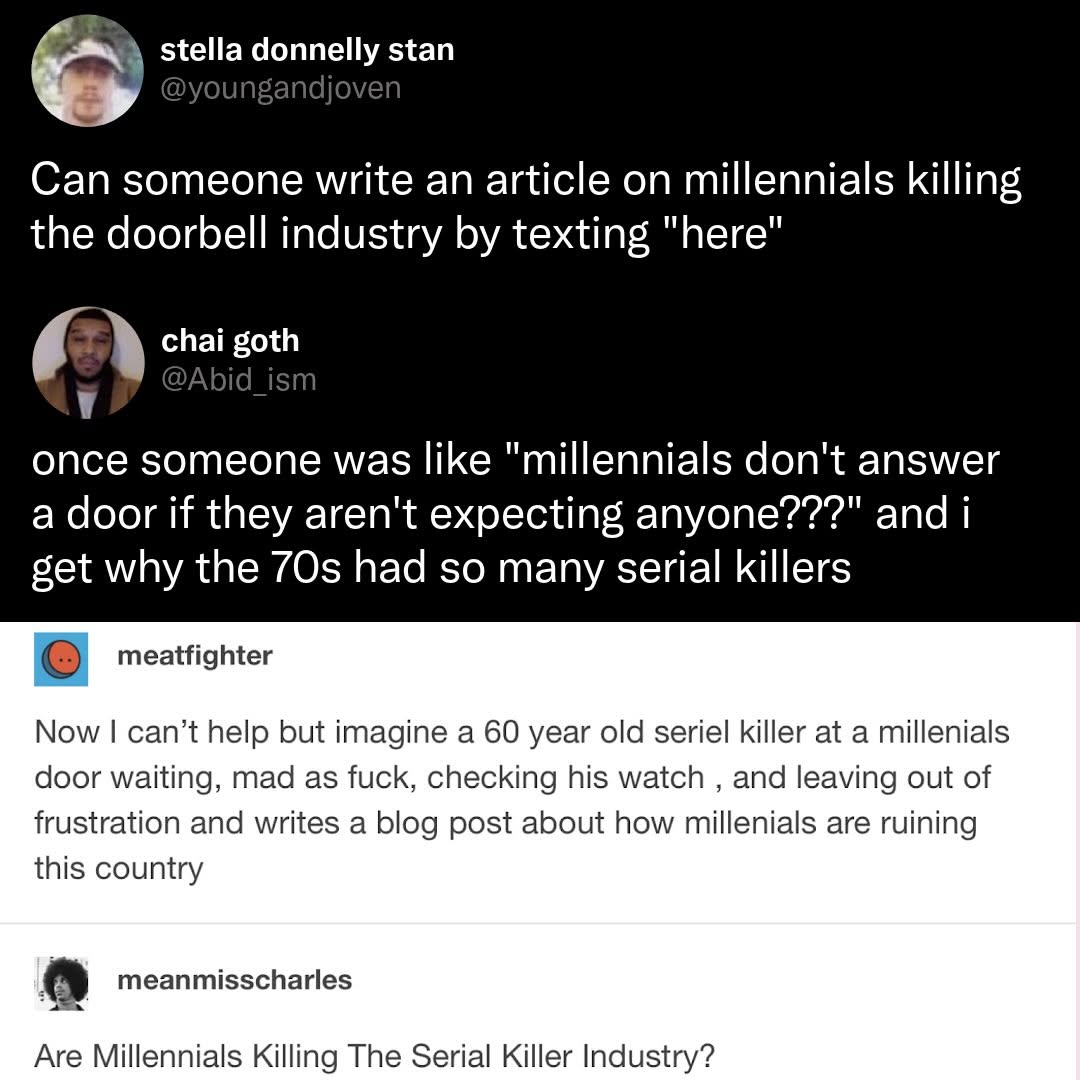Click the Serial Killer Industry reply text
This screenshot has height=1080, width=1080.
point(375,1055)
